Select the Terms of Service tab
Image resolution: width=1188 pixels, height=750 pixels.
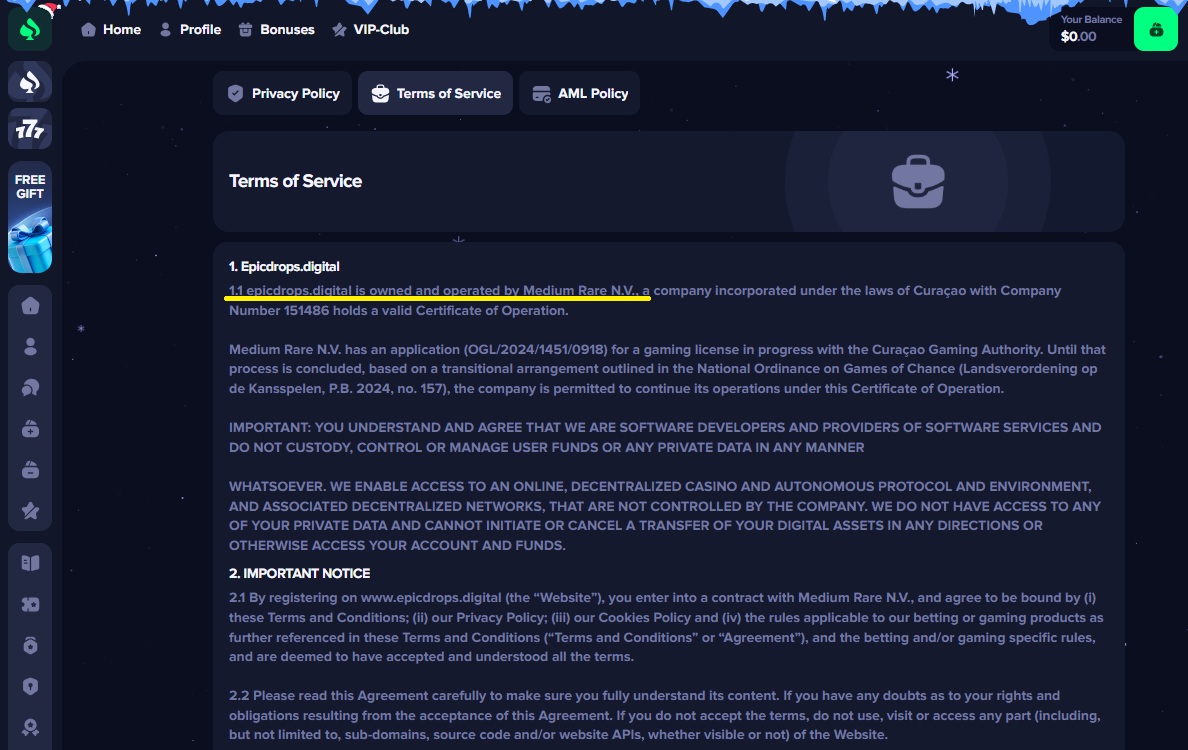pos(436,93)
